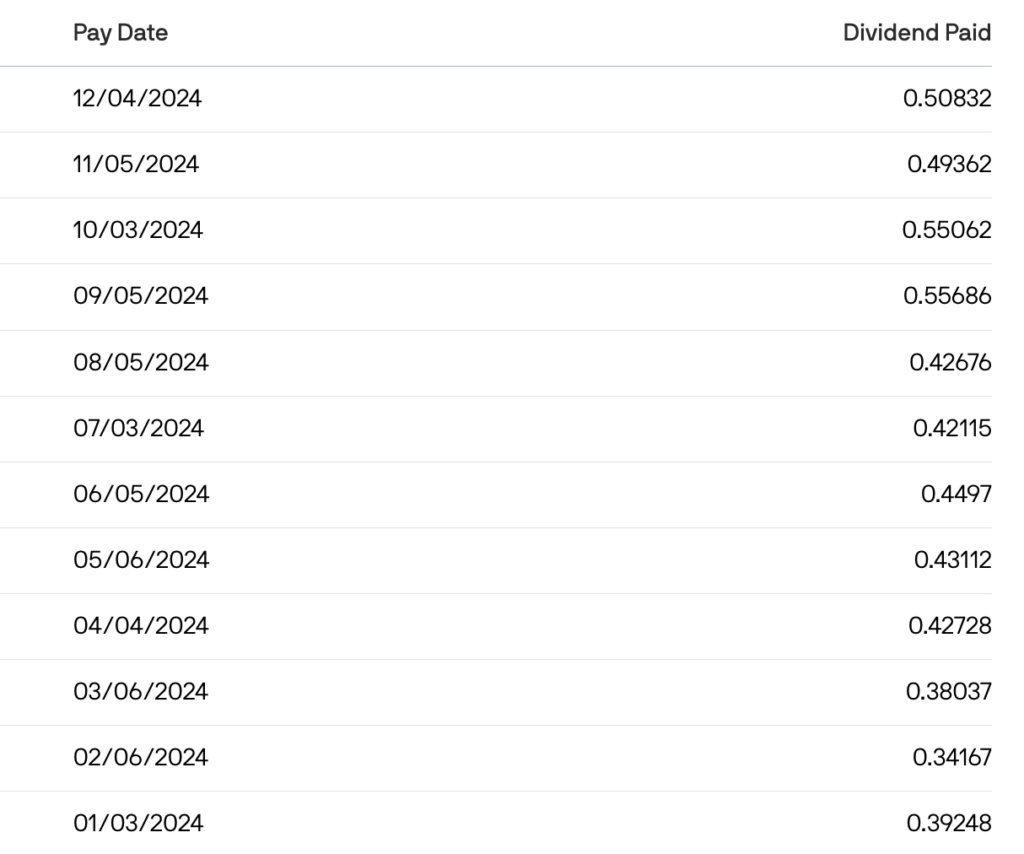Click the 0.39248 dividend value
The height and width of the screenshot is (854, 1024).
tap(949, 825)
